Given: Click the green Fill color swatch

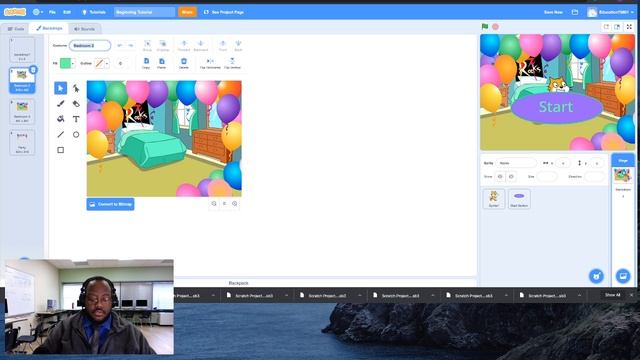Looking at the screenshot, I should [65, 63].
